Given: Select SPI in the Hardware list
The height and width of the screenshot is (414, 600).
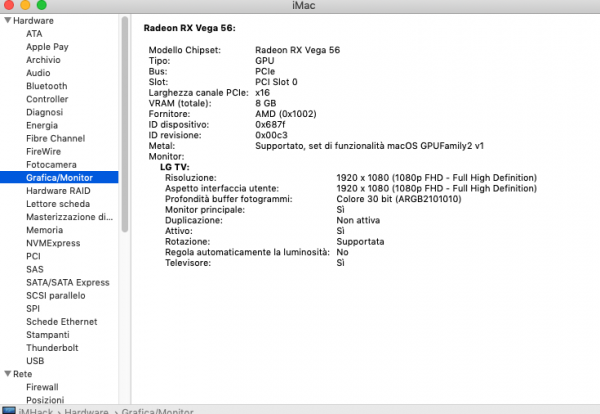Looking at the screenshot, I should coord(33,308).
